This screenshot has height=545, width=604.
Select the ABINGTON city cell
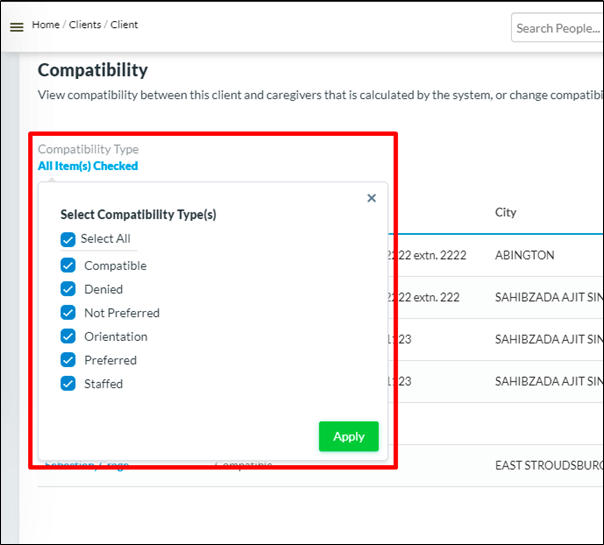[524, 255]
